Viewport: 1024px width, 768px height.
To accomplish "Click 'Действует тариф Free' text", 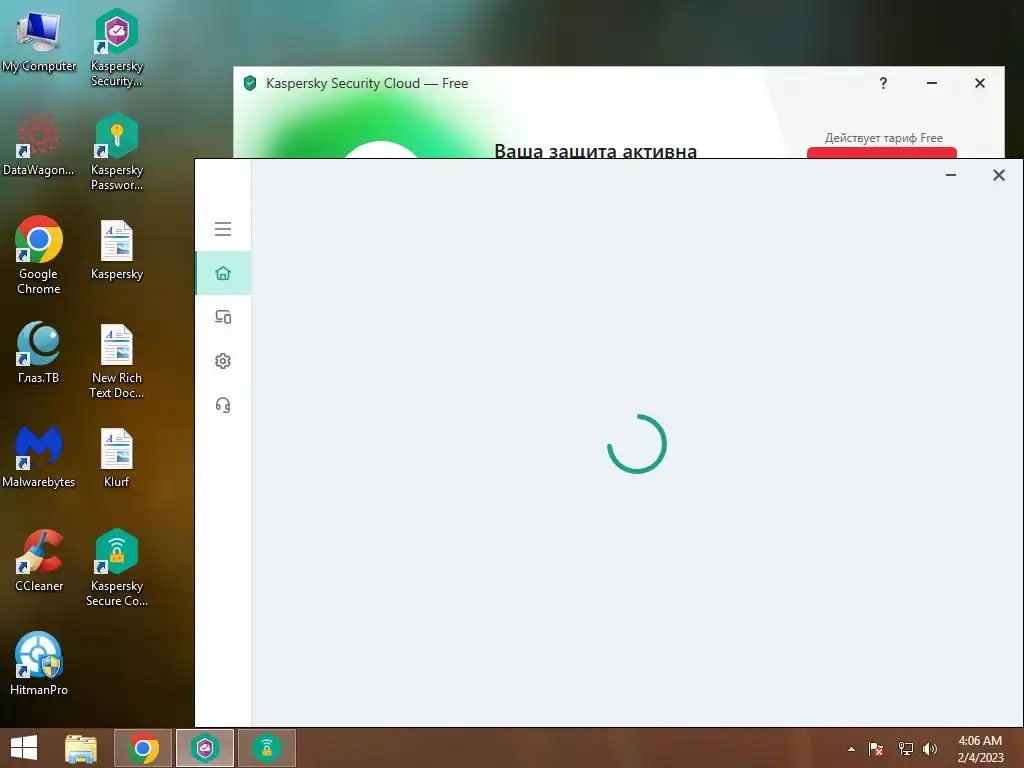I will 884,138.
